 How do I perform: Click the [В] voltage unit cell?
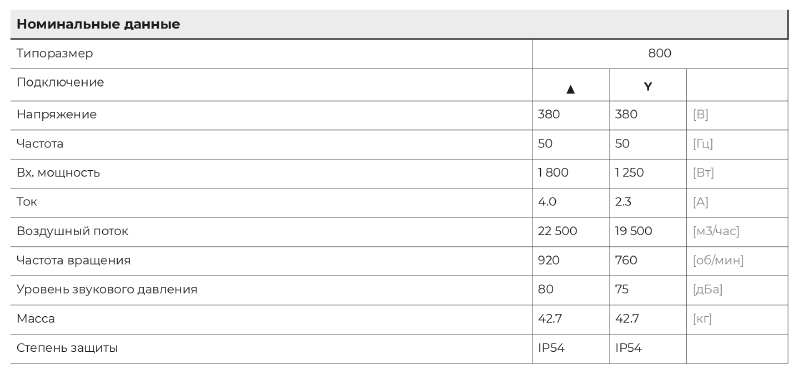[701, 114]
